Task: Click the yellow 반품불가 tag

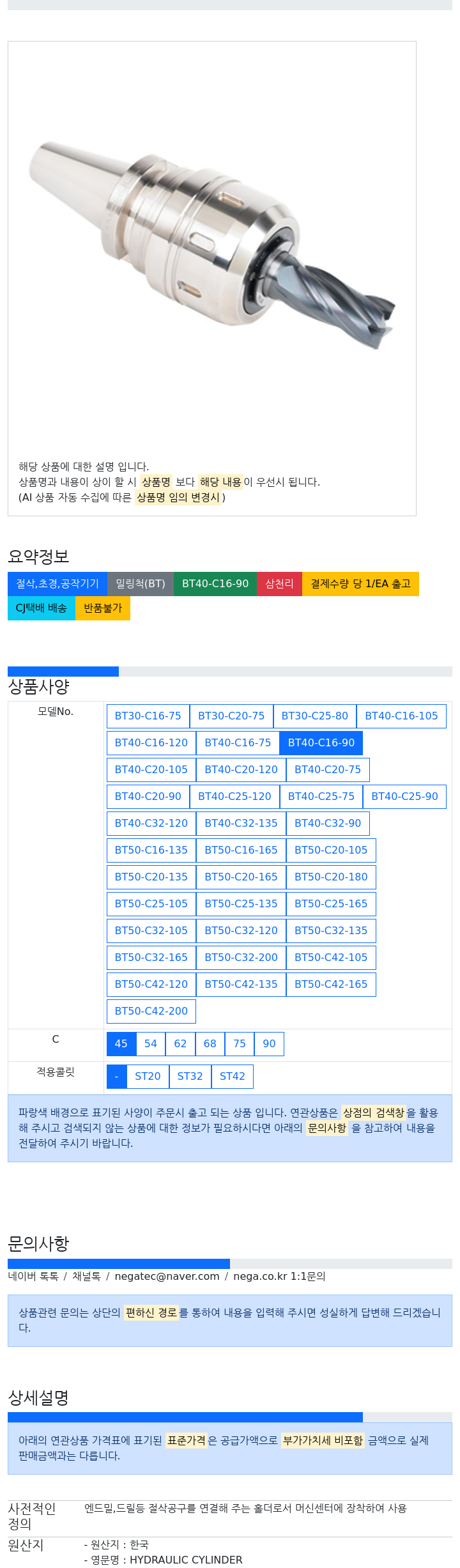Action: 103,608
